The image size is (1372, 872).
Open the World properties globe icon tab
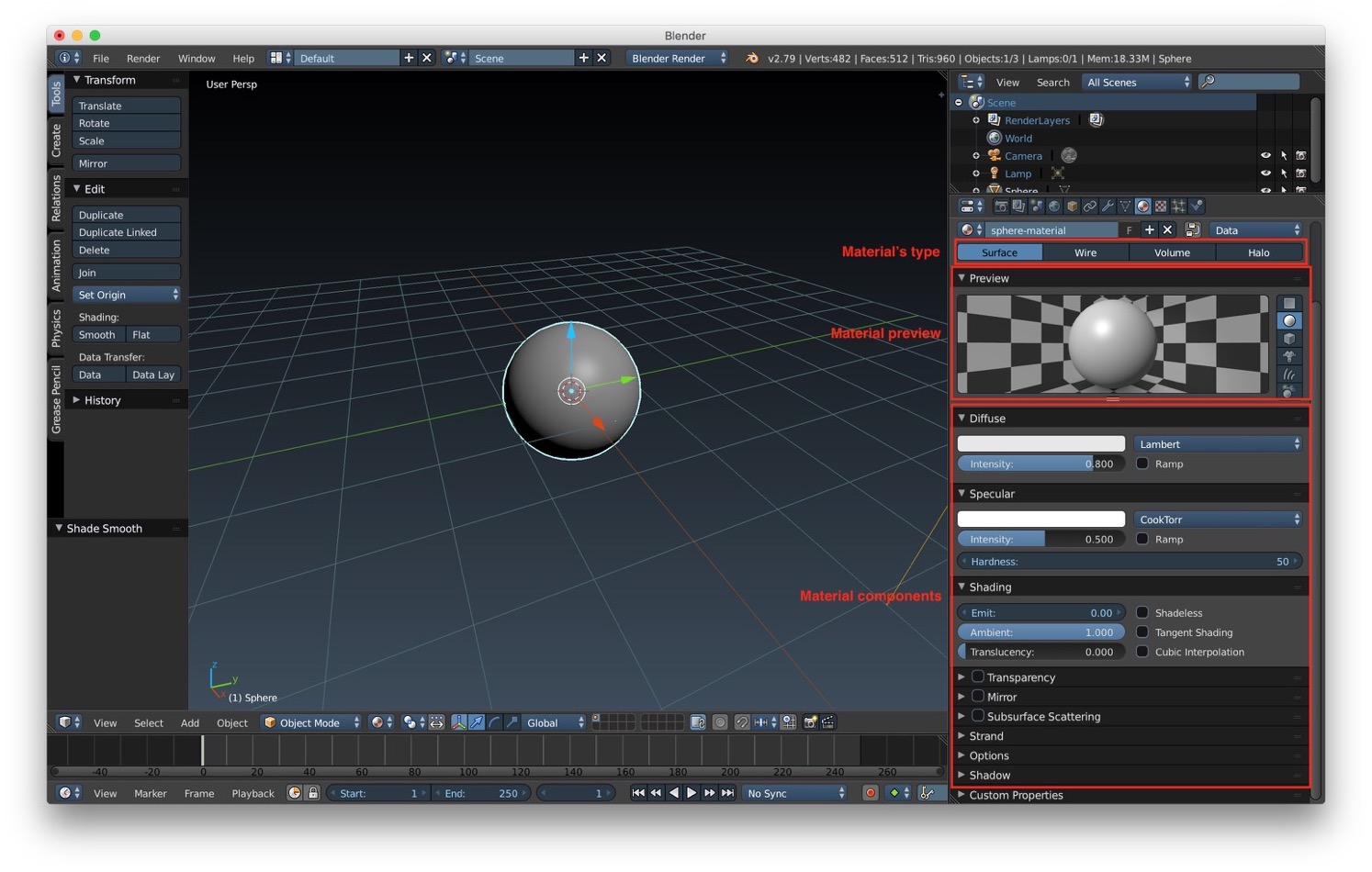tap(1054, 207)
